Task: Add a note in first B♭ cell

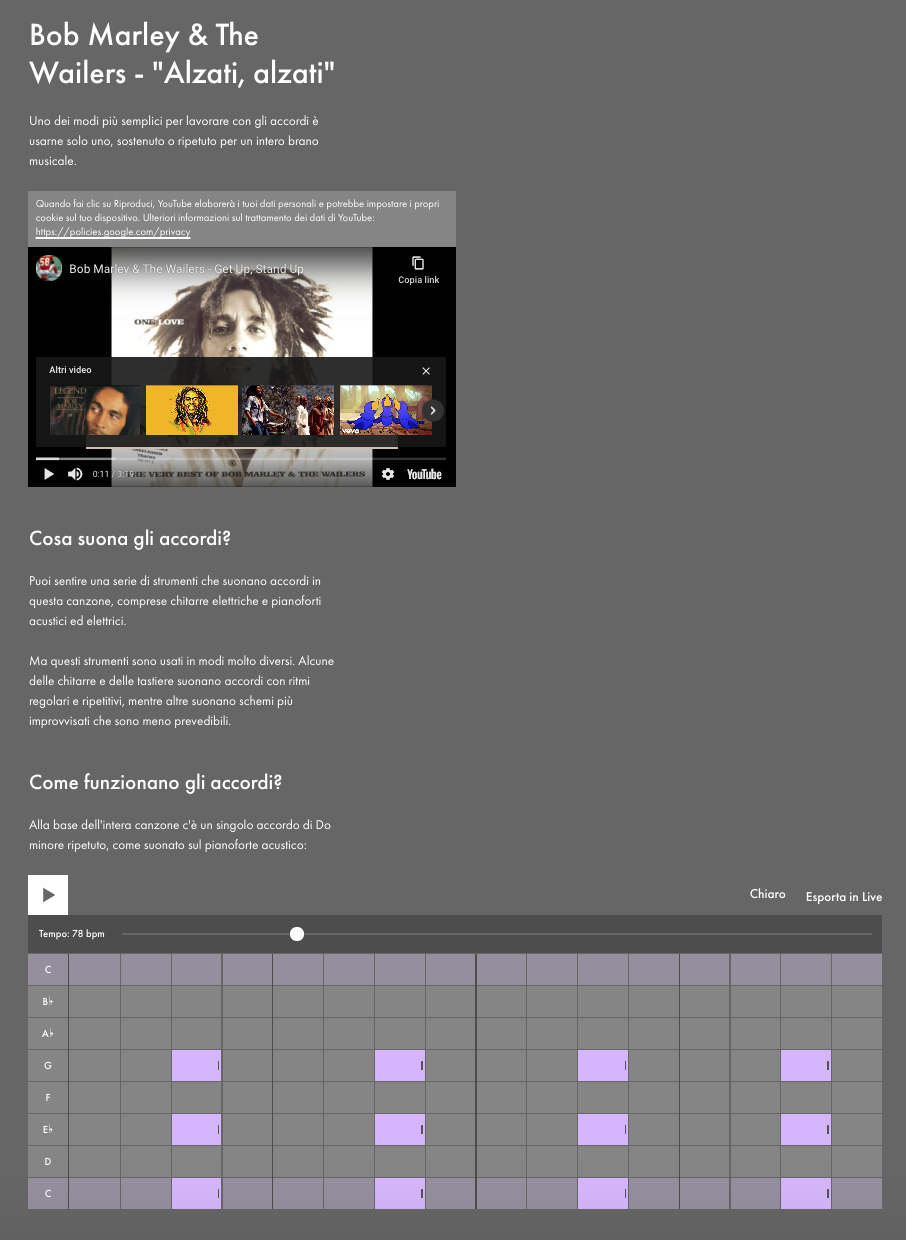Action: 95,1002
